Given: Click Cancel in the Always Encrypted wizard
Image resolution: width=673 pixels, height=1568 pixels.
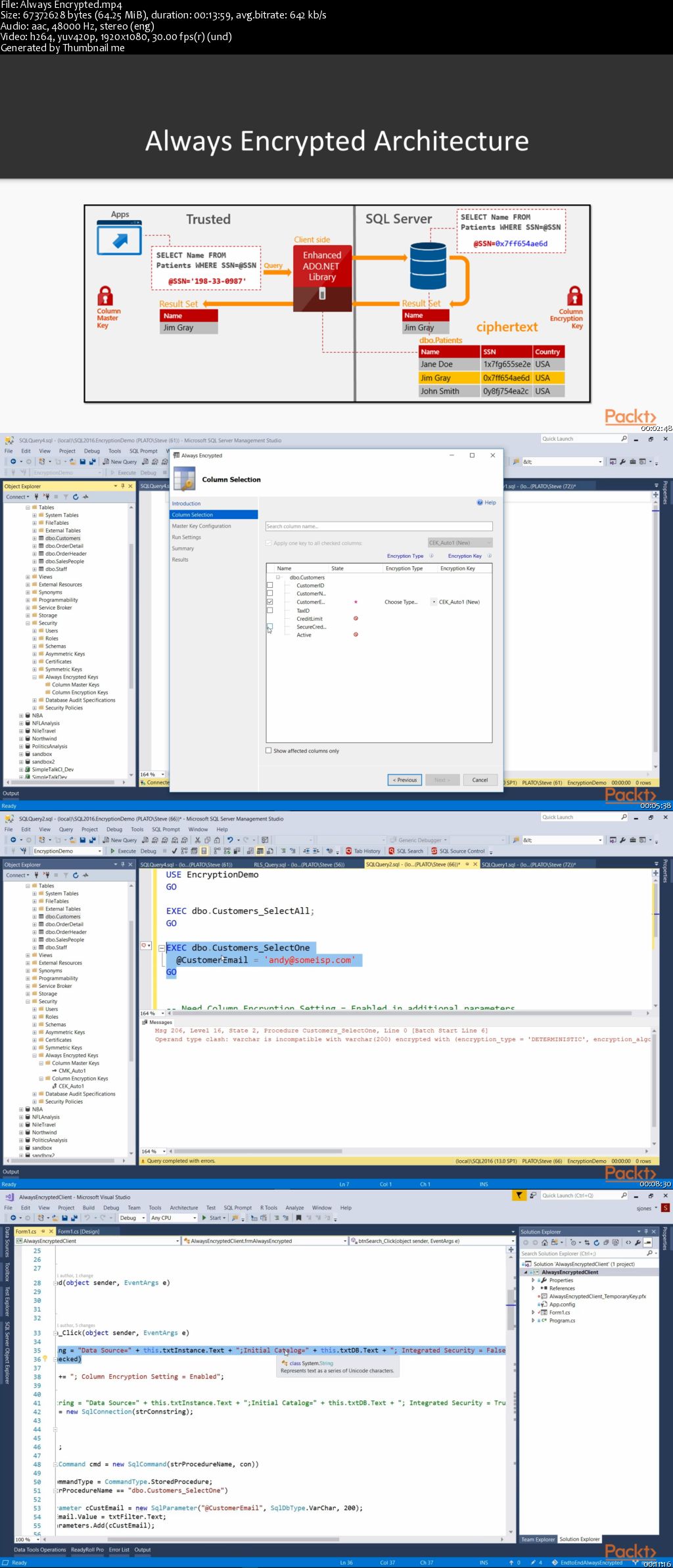Looking at the screenshot, I should [480, 780].
